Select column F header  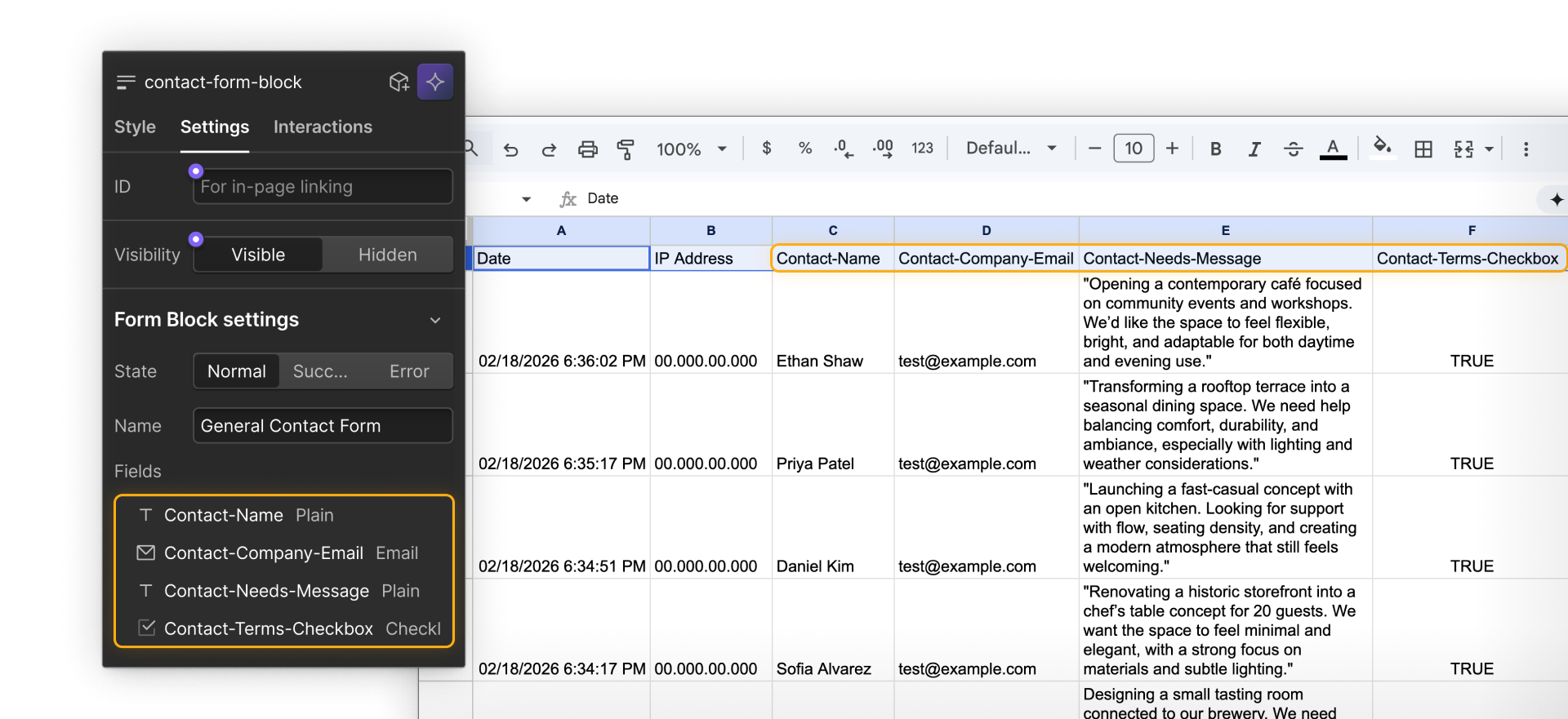1471,231
